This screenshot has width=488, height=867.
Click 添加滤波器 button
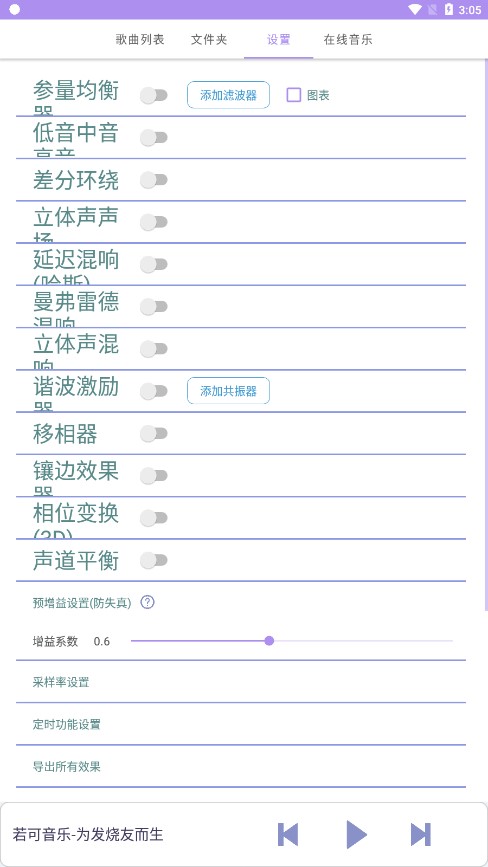tap(228, 95)
